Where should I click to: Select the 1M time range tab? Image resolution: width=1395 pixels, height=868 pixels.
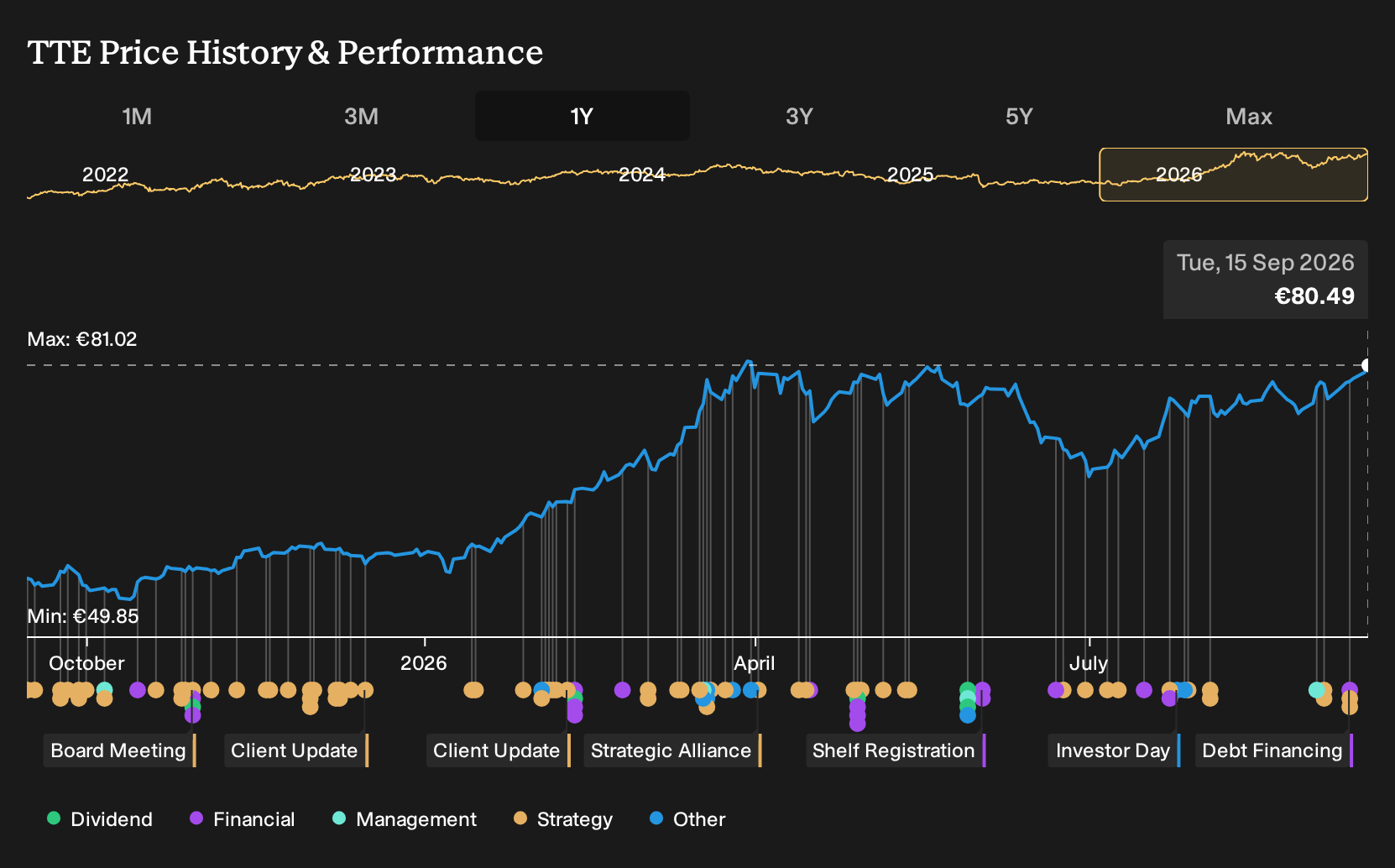137,116
